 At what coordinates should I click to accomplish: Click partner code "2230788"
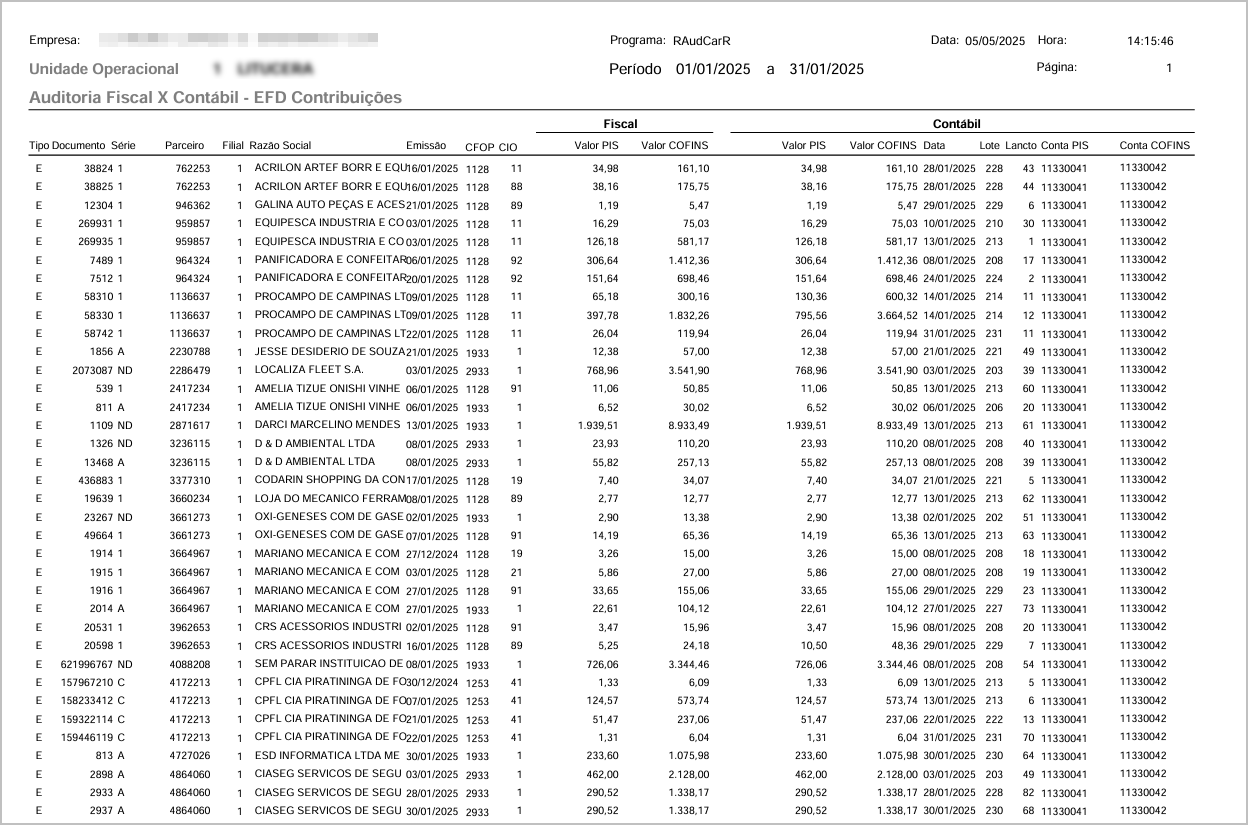(189, 352)
